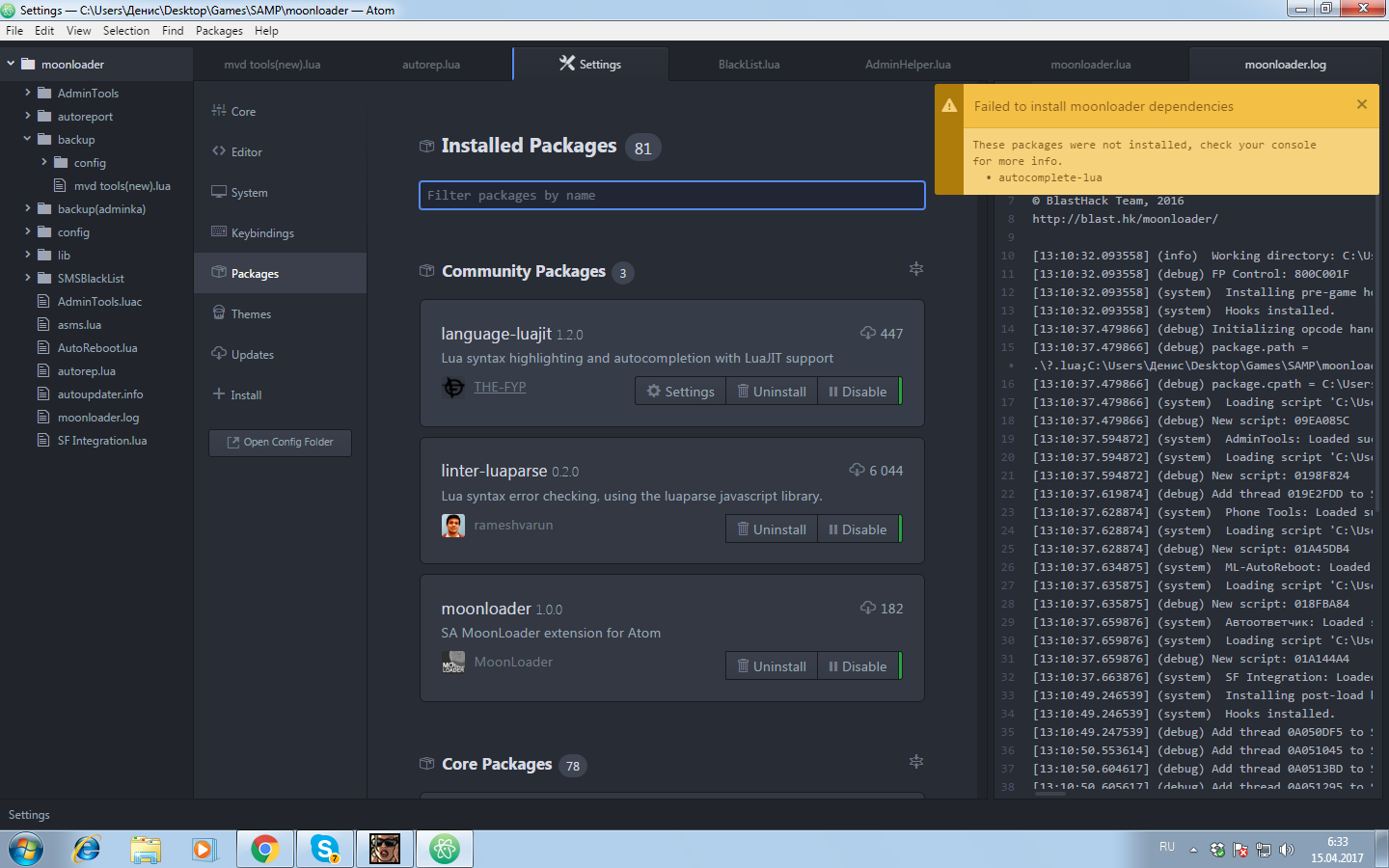Select the Packages settings section
This screenshot has height=868, width=1389.
tap(280, 274)
